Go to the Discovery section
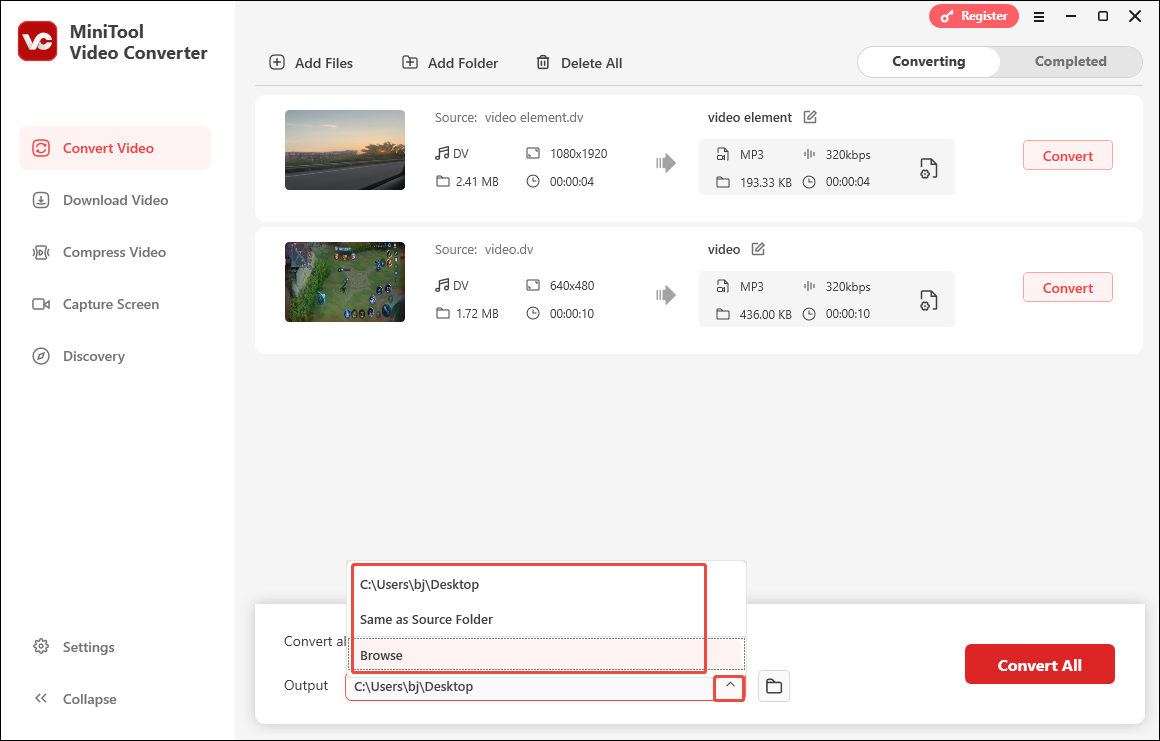The width and height of the screenshot is (1160, 741). 115,356
